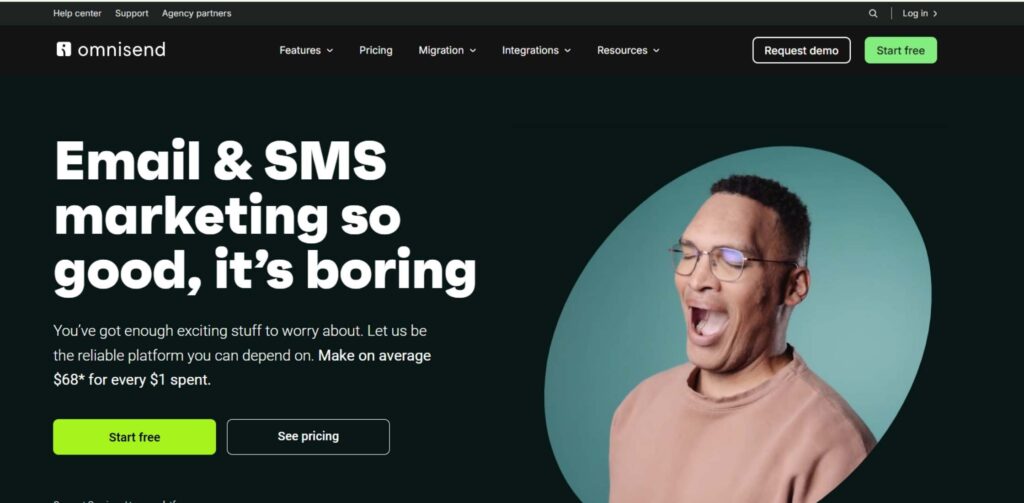Open the Features menu item
Image resolution: width=1024 pixels, height=503 pixels.
(x=300, y=50)
